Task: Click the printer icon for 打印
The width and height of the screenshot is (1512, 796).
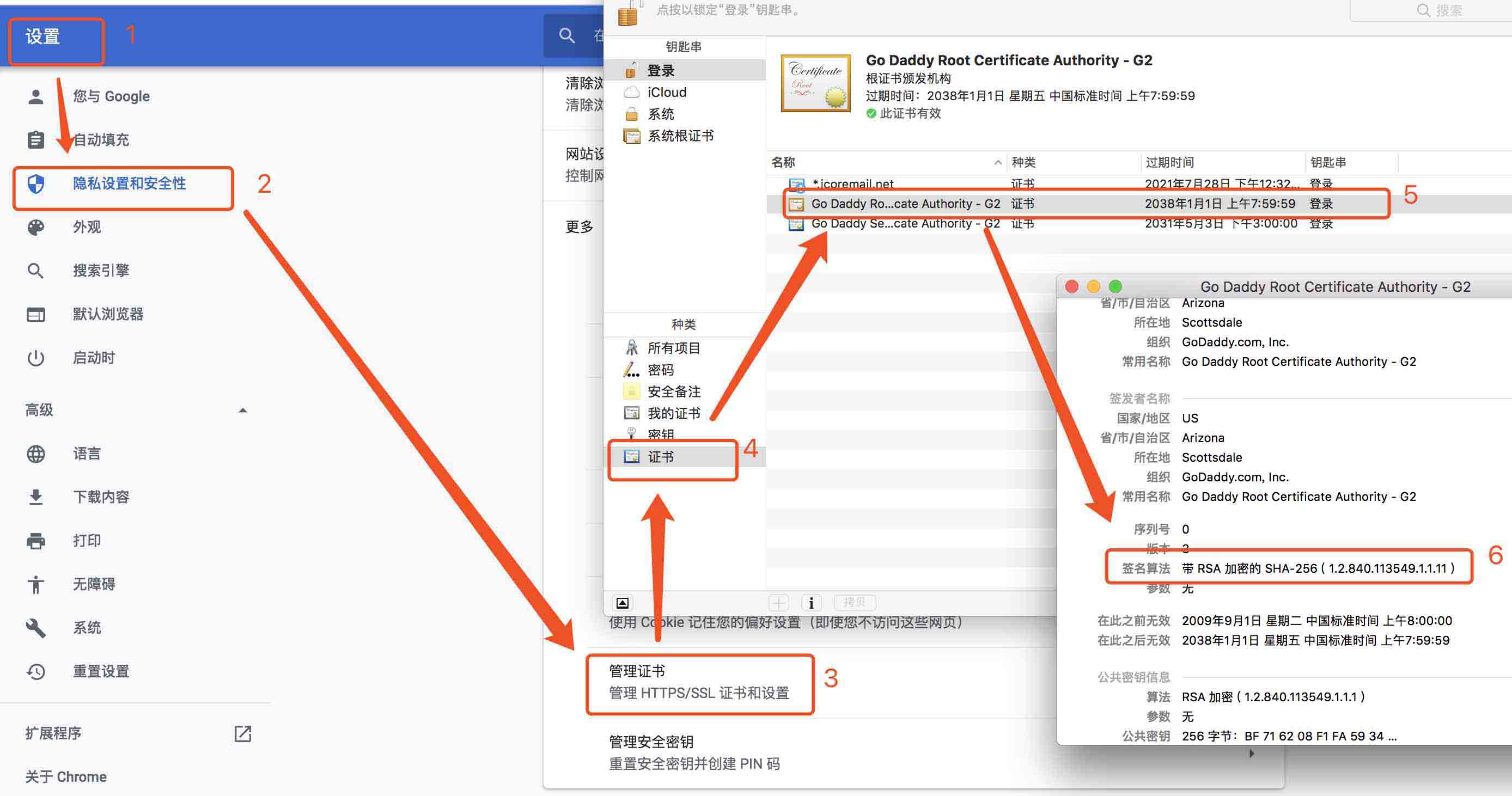Action: click(36, 540)
